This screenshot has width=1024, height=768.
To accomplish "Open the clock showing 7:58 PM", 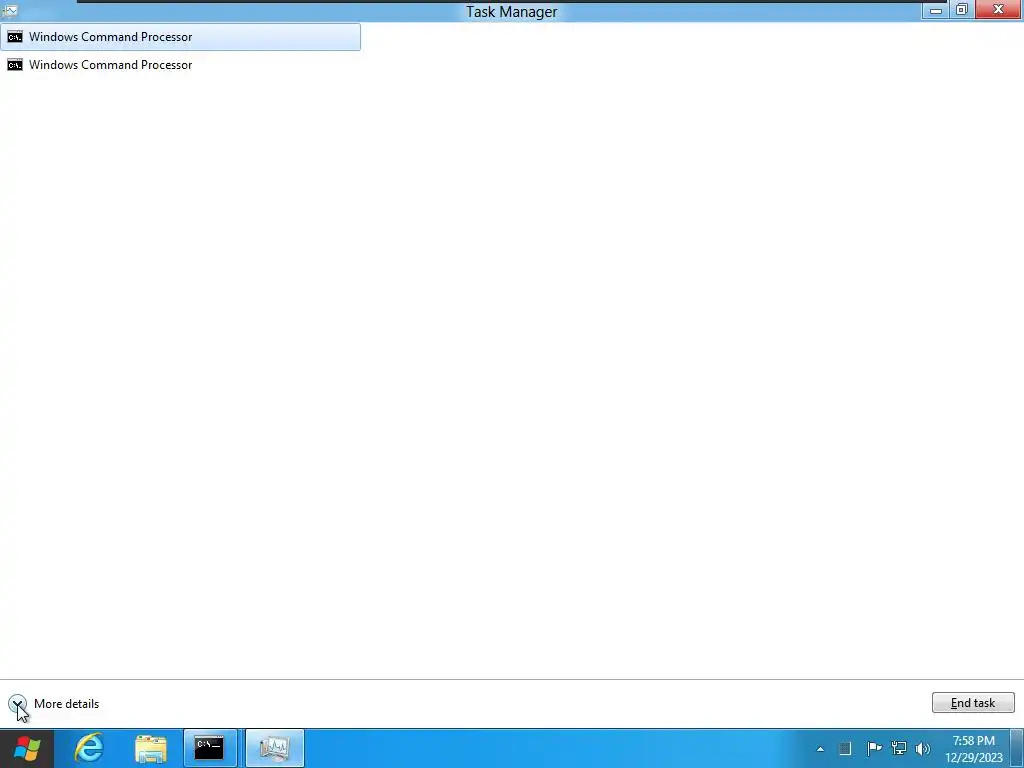I will (974, 749).
